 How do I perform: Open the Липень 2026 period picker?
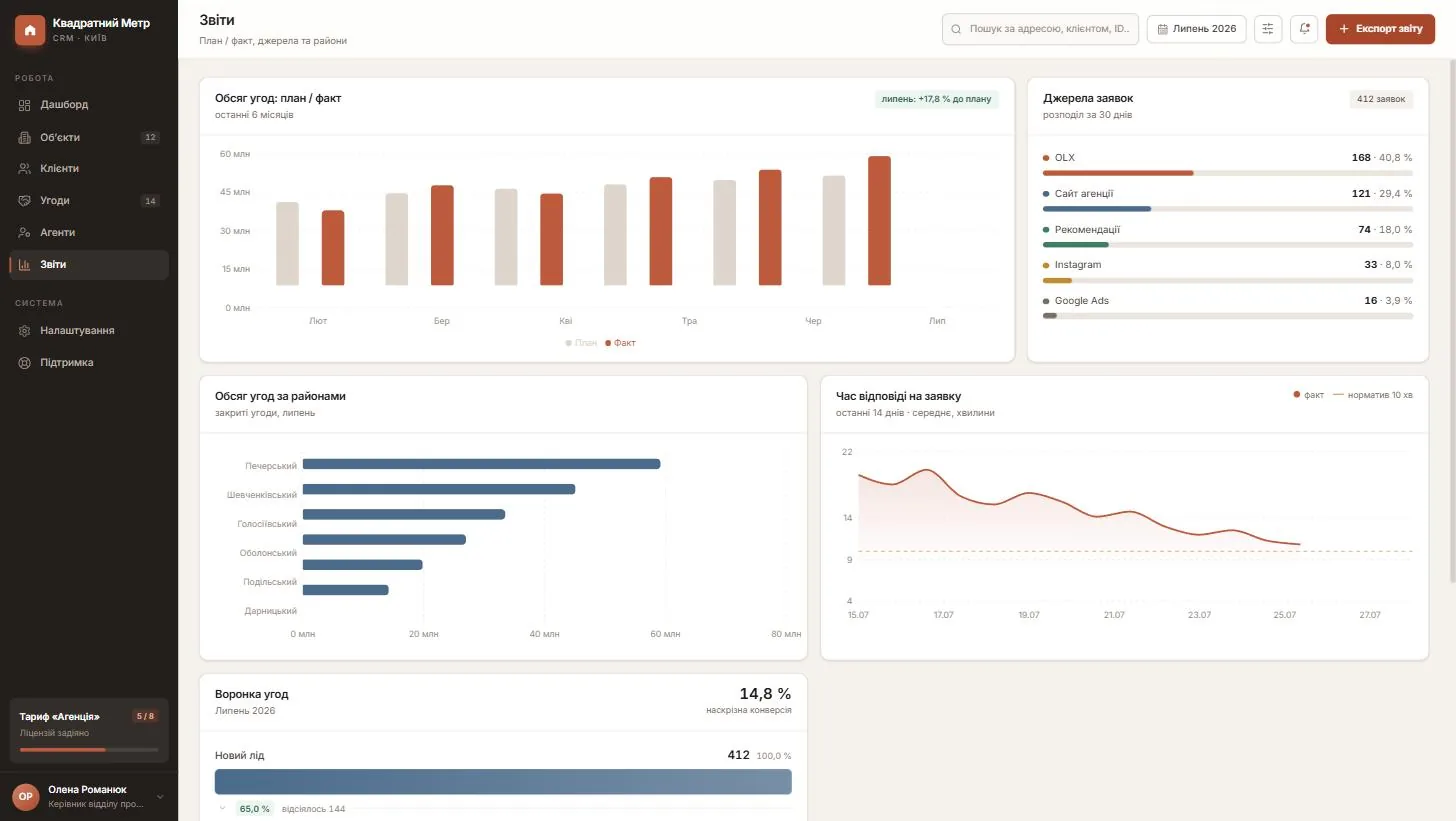pyautogui.click(x=1197, y=29)
